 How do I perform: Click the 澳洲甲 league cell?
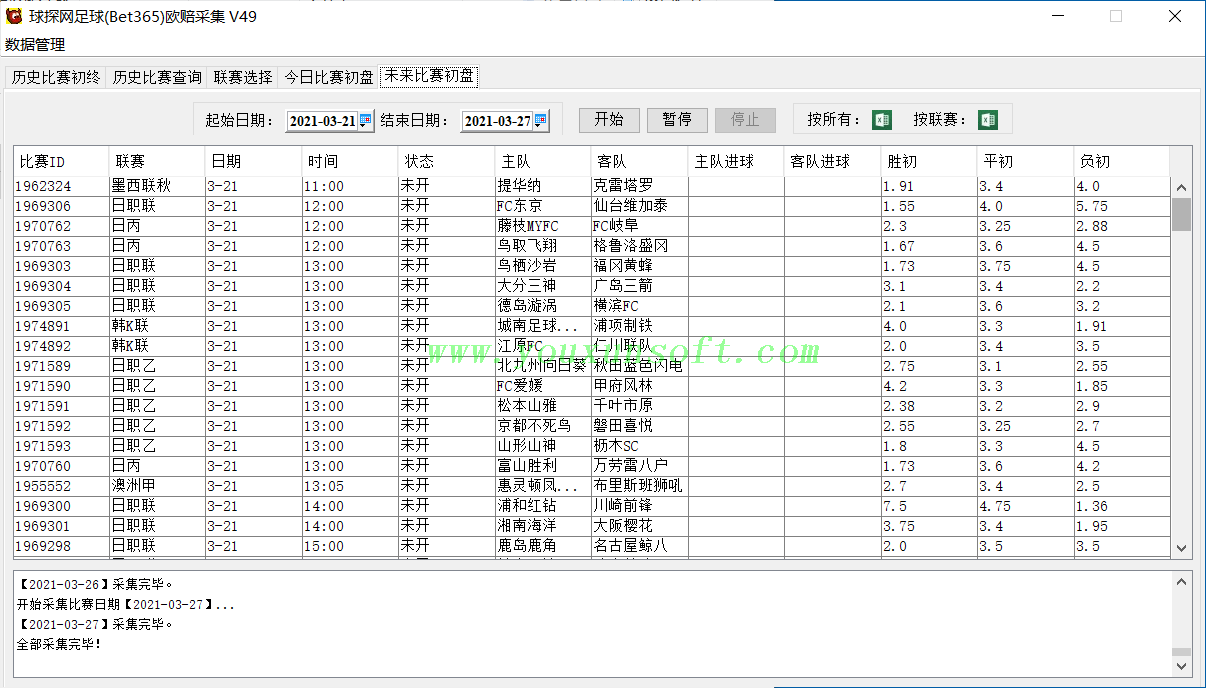click(157, 486)
